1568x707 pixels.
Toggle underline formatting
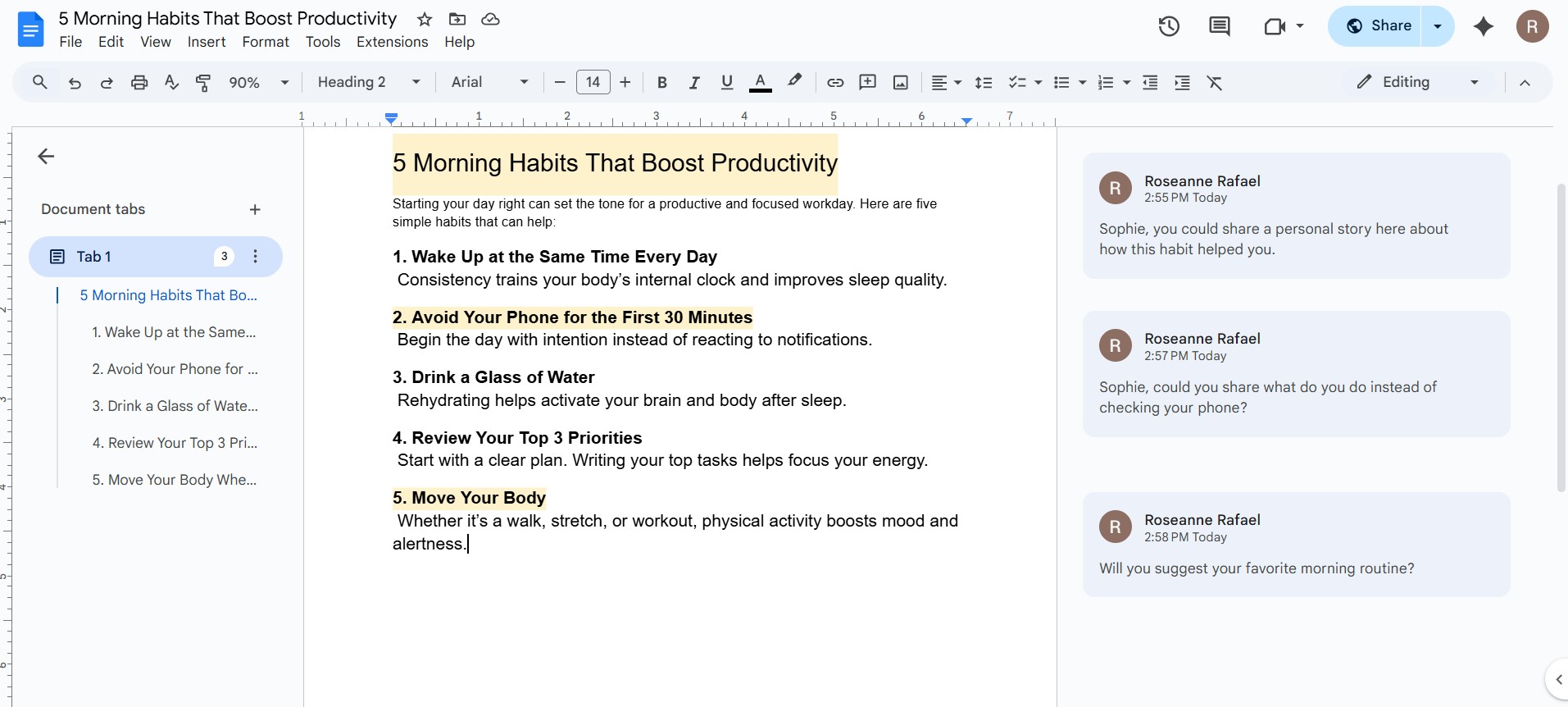coord(727,82)
